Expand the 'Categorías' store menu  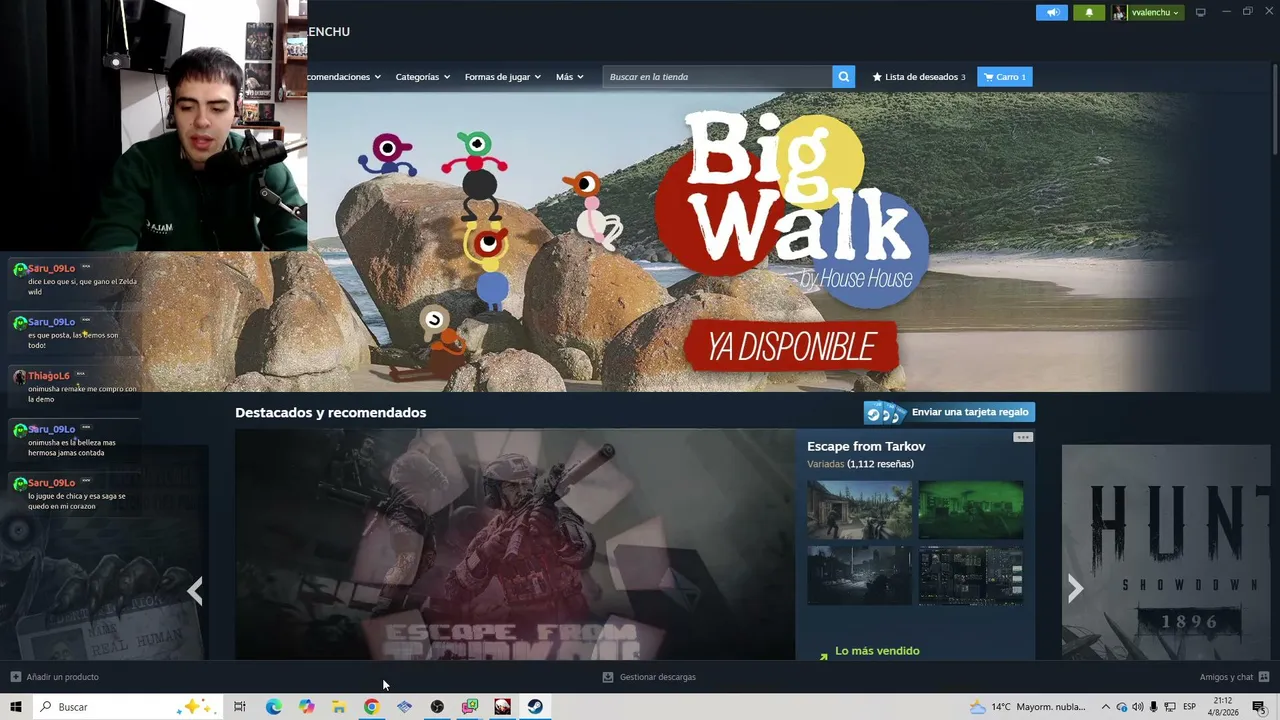click(x=423, y=77)
